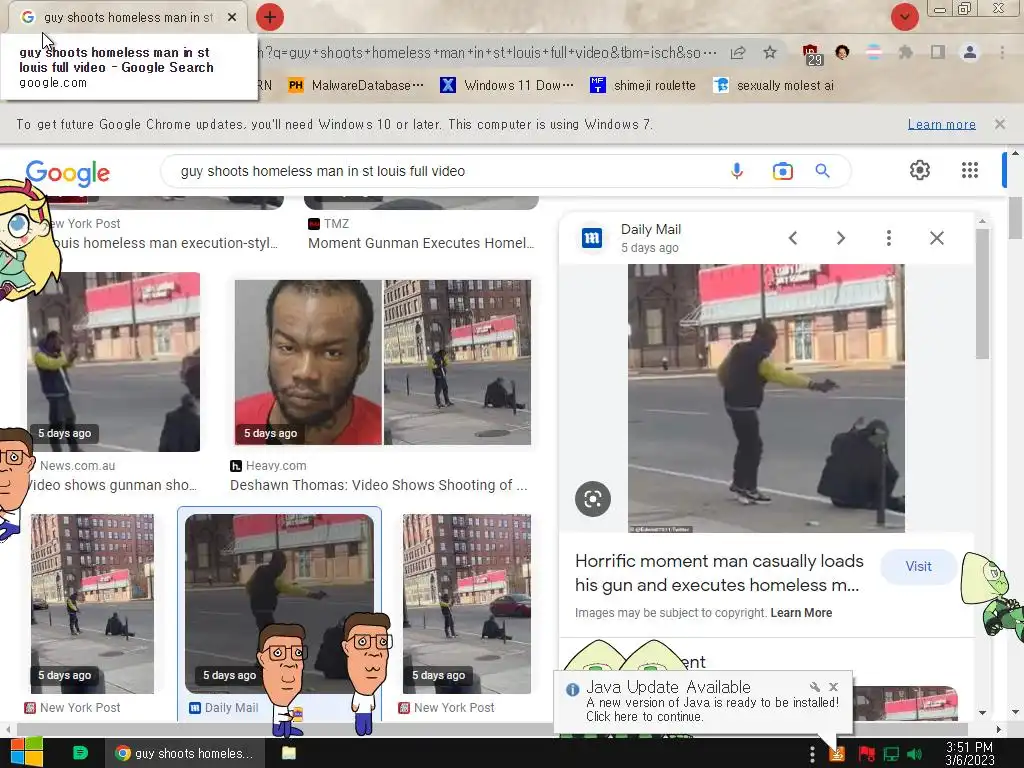Show hidden tray icons
Screen dimensions: 1024x768
[x=812, y=754]
